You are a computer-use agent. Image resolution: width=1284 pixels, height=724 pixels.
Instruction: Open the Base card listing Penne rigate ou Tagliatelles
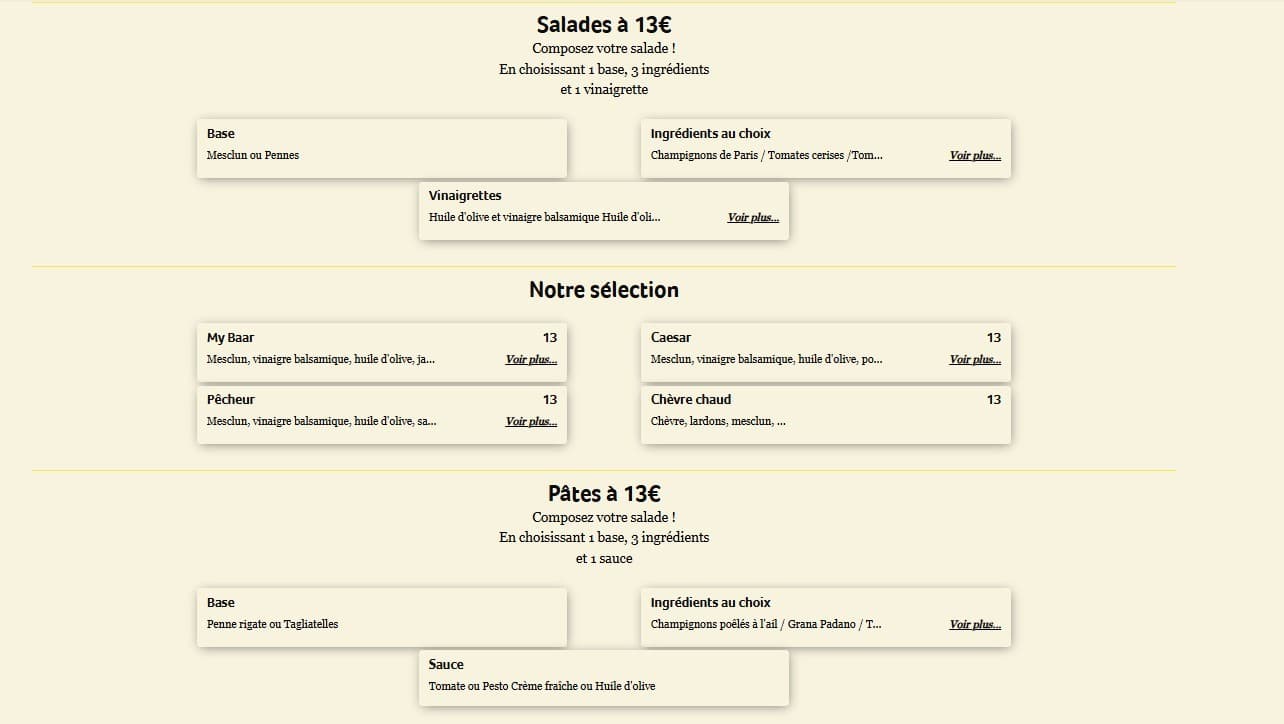point(382,617)
